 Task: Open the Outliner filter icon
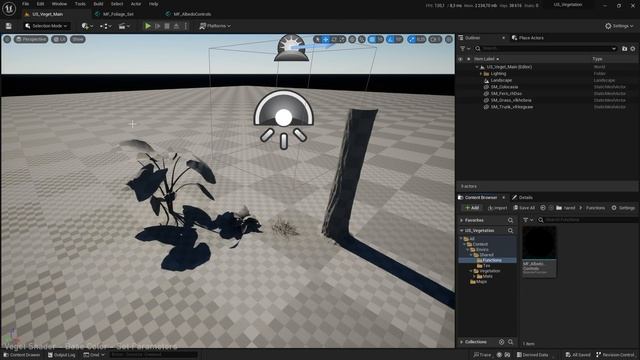coord(464,49)
